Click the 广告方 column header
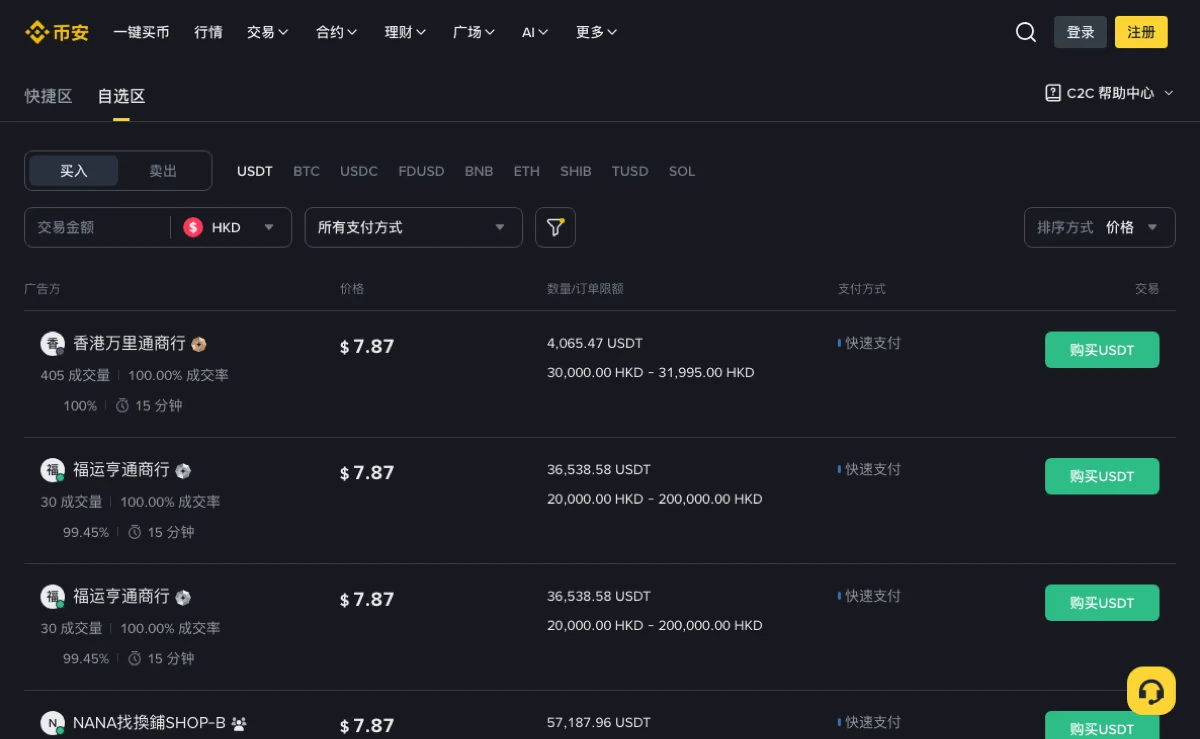Screen dimensions: 1200x739 click(42, 289)
